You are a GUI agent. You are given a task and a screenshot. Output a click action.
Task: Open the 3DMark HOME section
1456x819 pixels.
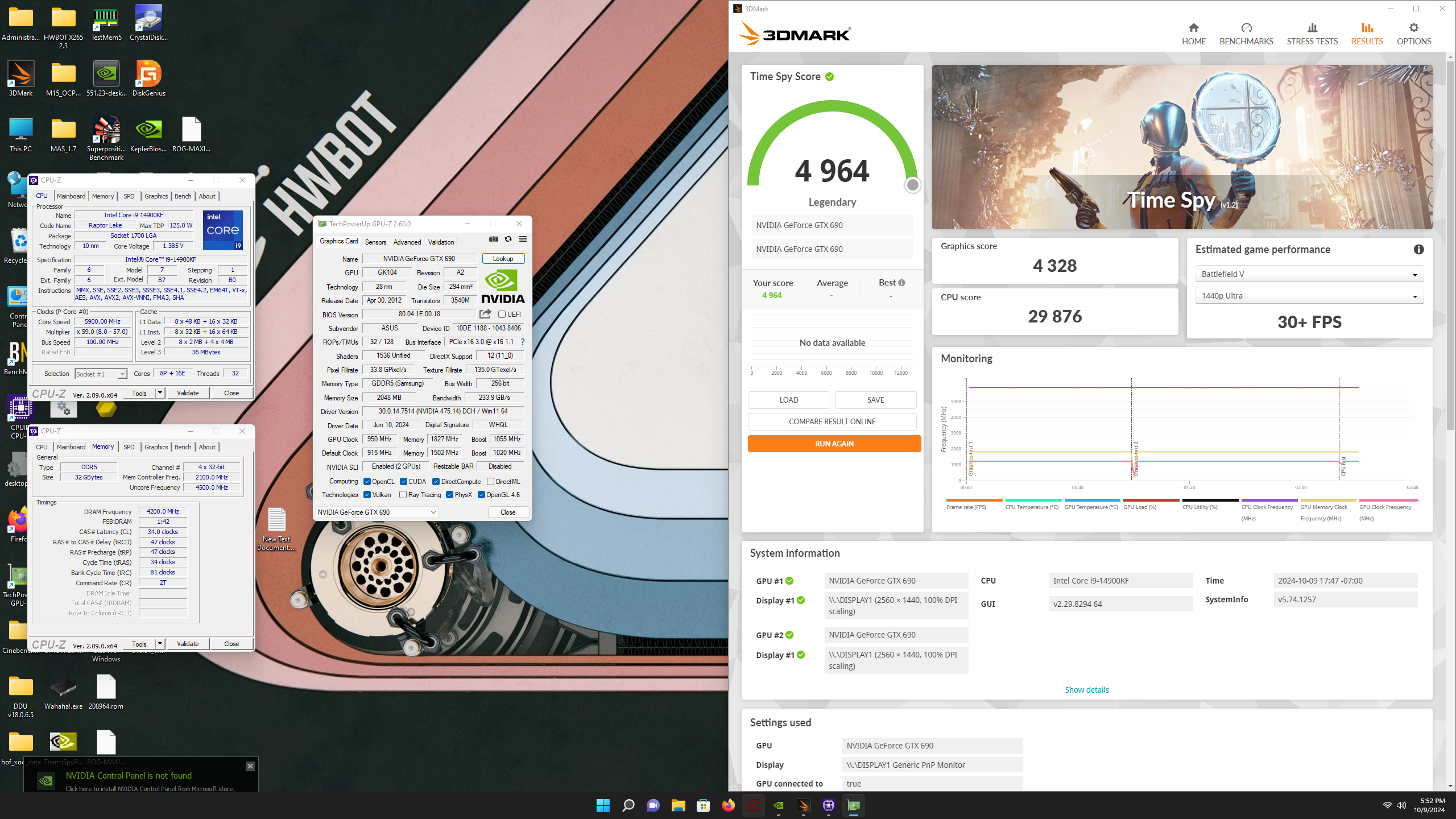(1193, 34)
